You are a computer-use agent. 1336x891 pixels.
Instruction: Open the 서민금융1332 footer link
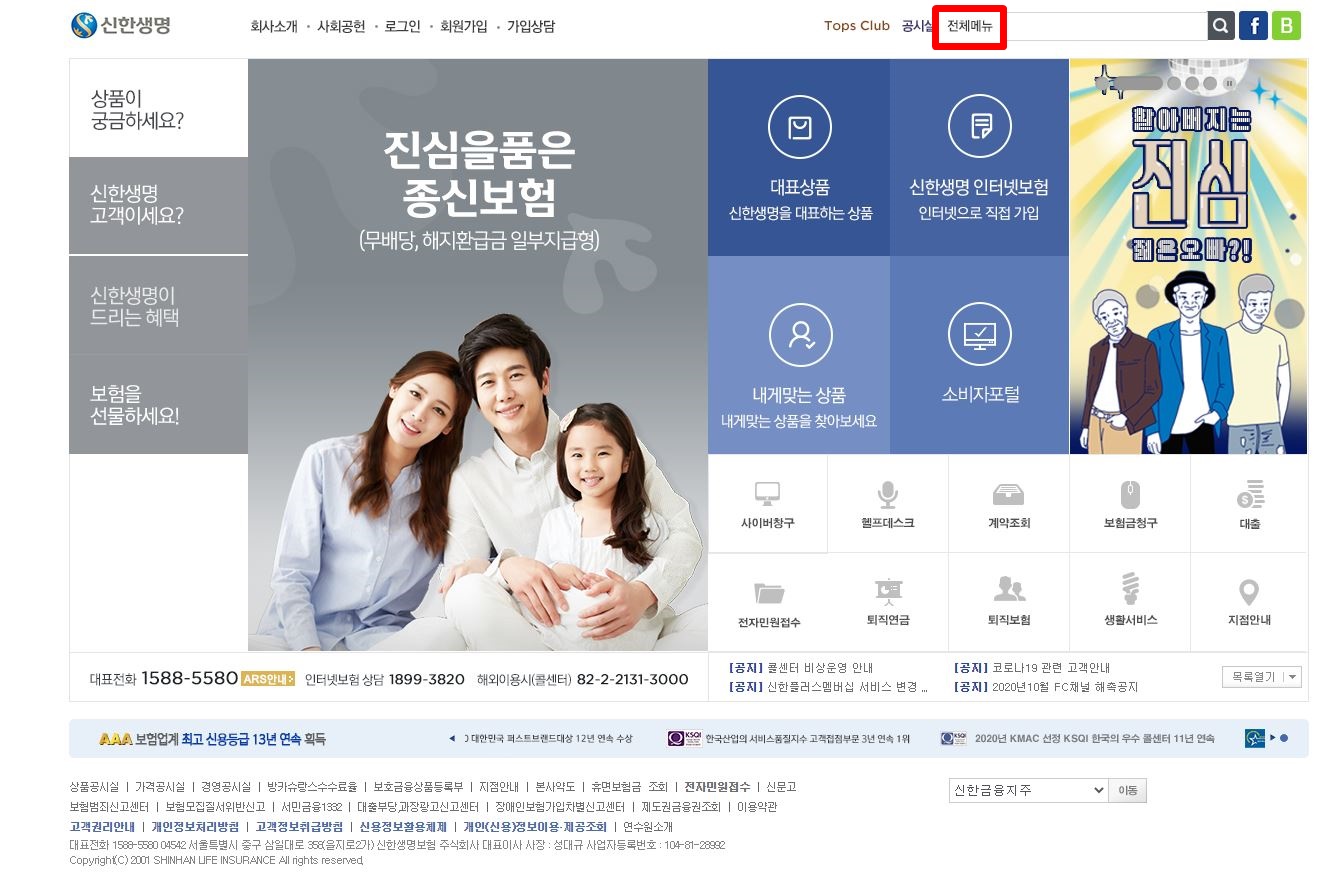click(311, 807)
